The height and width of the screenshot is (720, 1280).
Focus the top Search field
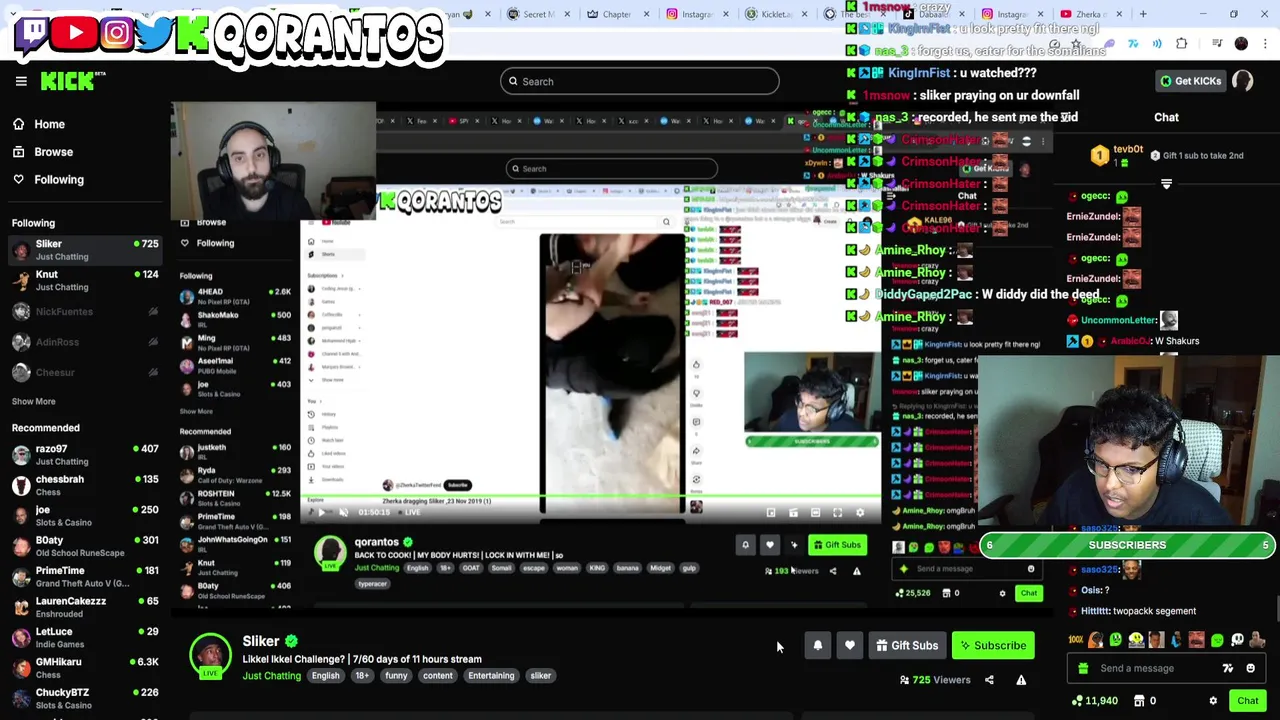point(640,81)
